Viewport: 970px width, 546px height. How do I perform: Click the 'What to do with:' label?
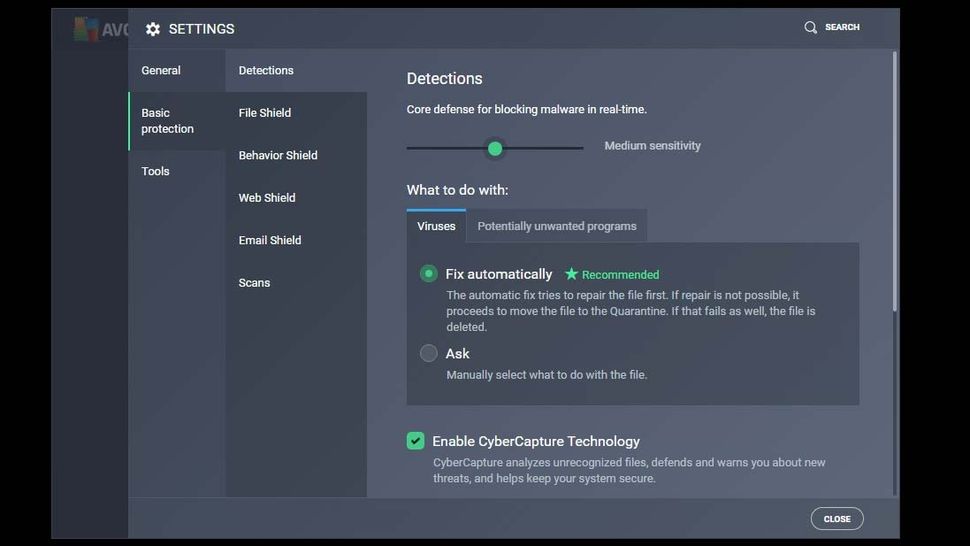click(457, 190)
